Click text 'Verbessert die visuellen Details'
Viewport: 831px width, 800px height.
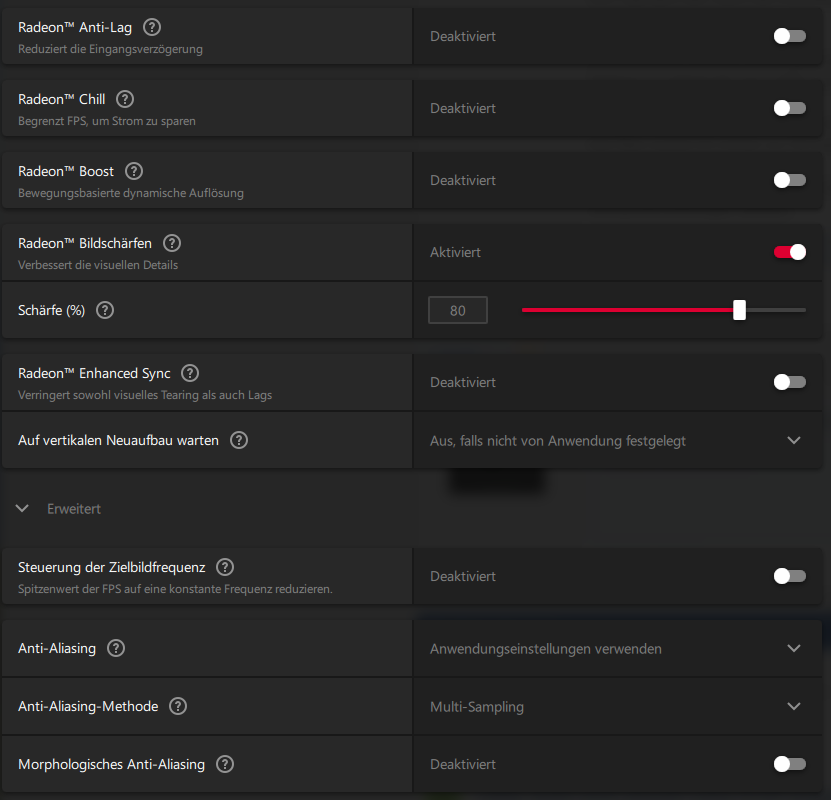(x=98, y=265)
